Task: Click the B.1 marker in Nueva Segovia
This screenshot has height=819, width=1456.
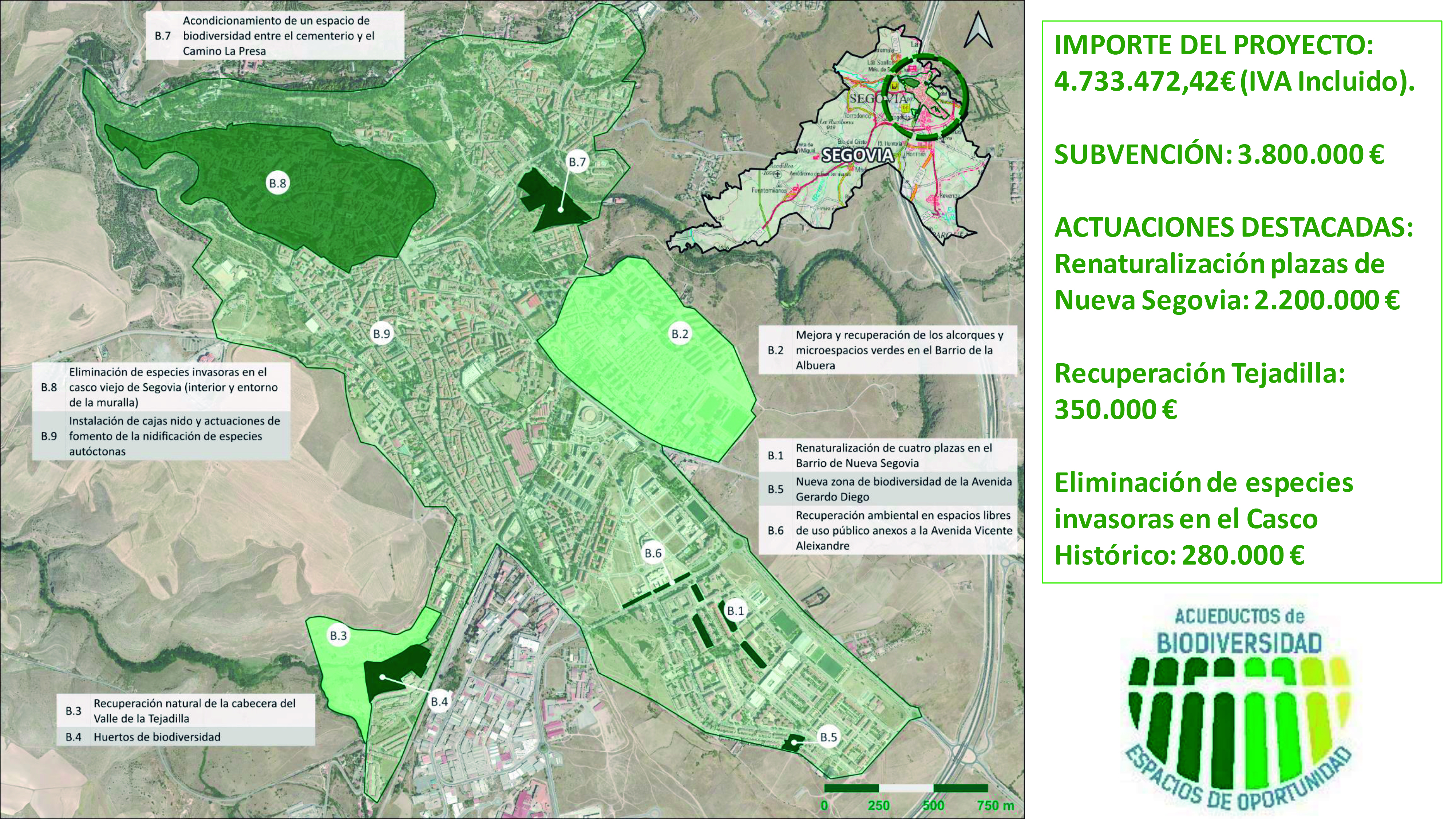Action: 735,611
